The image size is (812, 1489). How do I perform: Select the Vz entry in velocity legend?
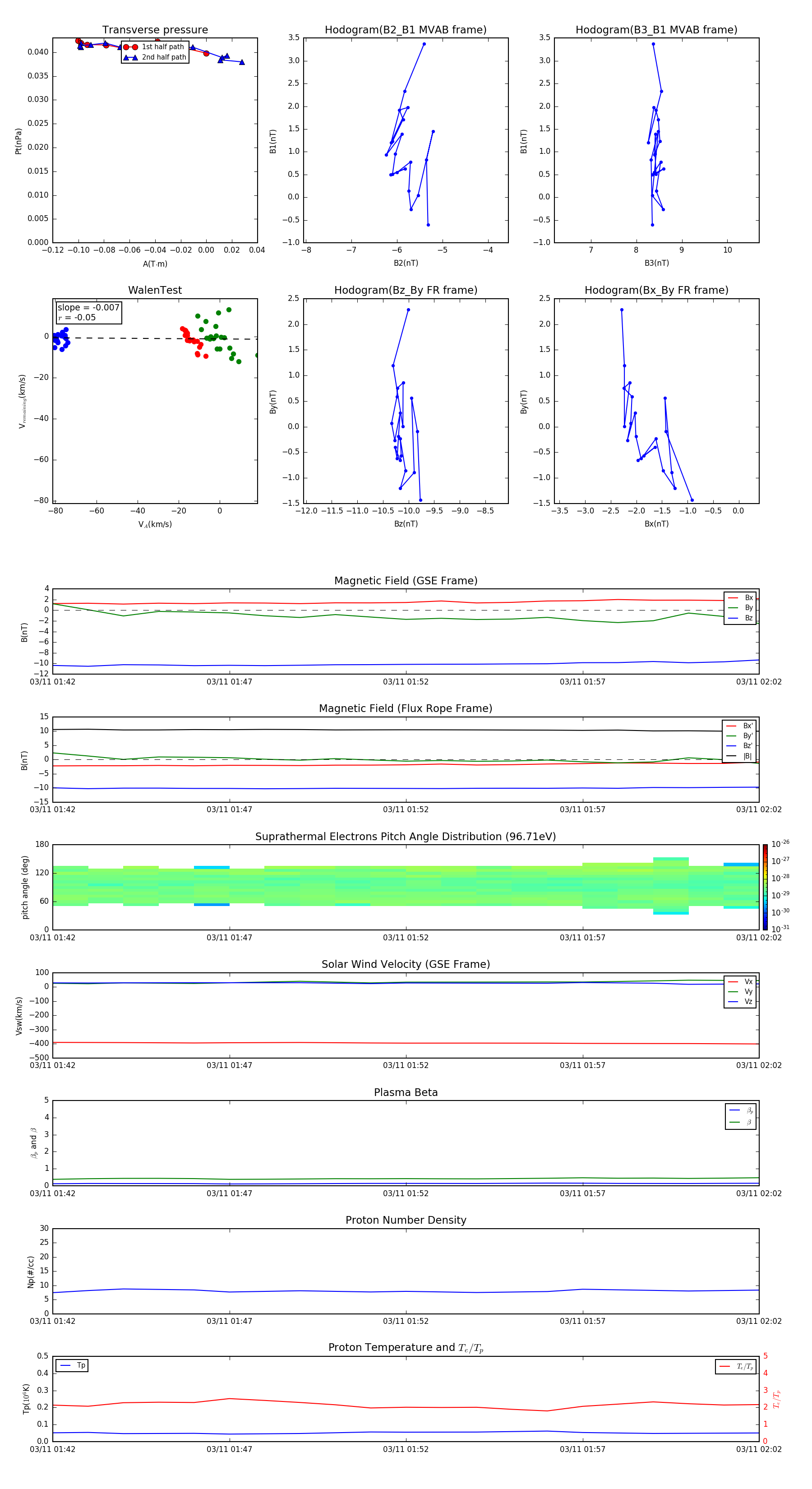740,1002
